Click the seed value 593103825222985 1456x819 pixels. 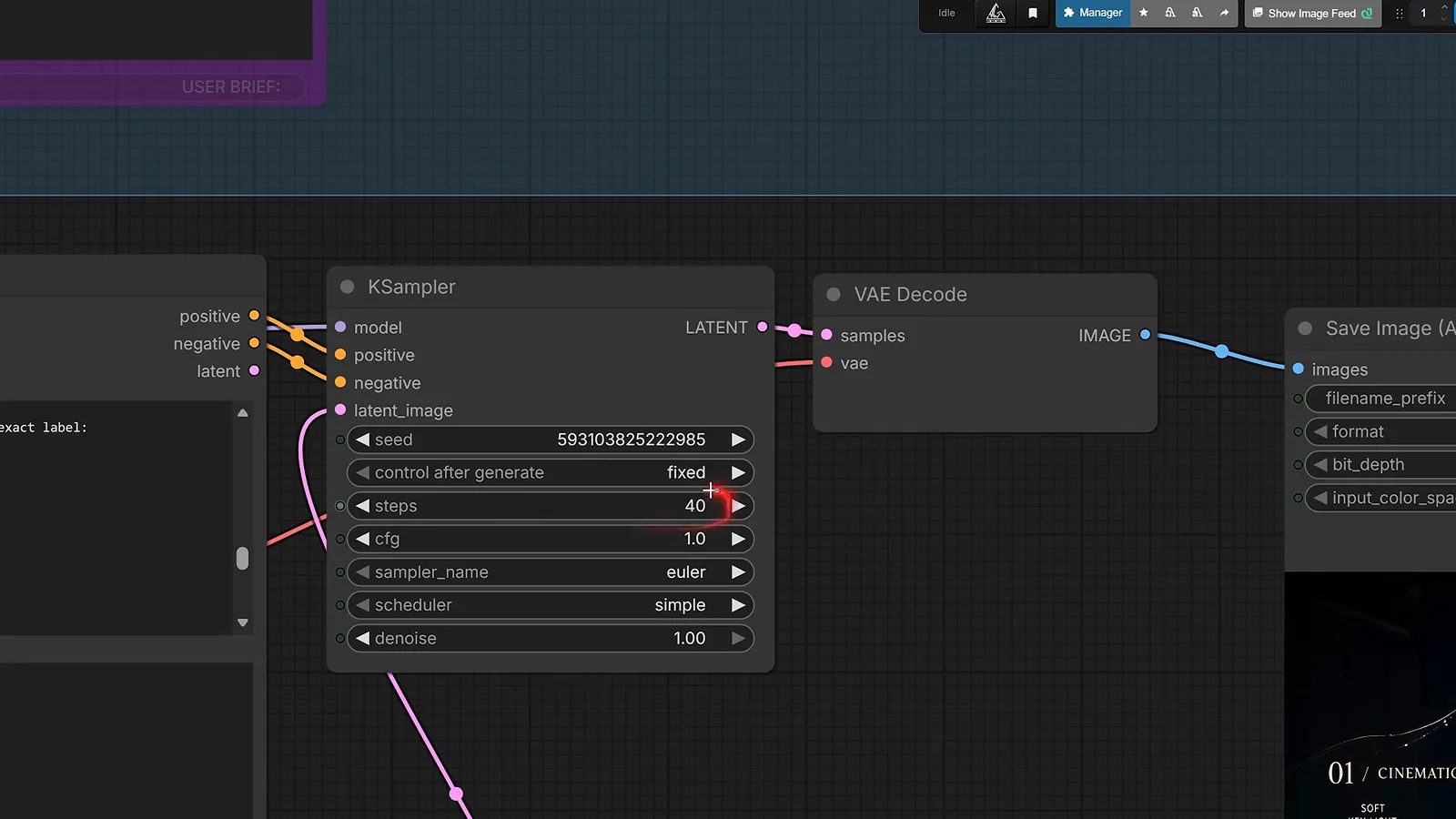click(x=631, y=440)
